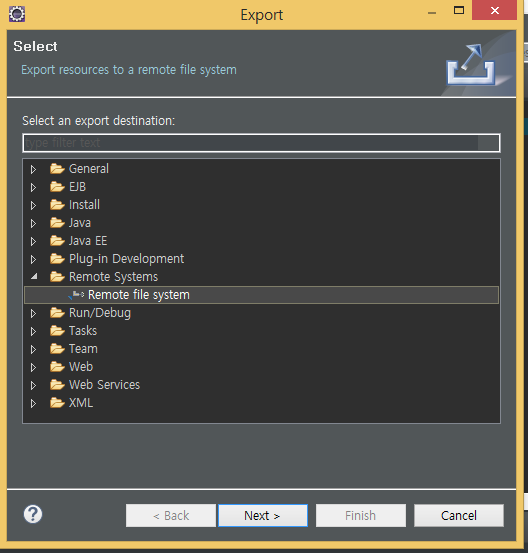Select the 'Install' tree label
528x553 pixels.
pos(84,205)
